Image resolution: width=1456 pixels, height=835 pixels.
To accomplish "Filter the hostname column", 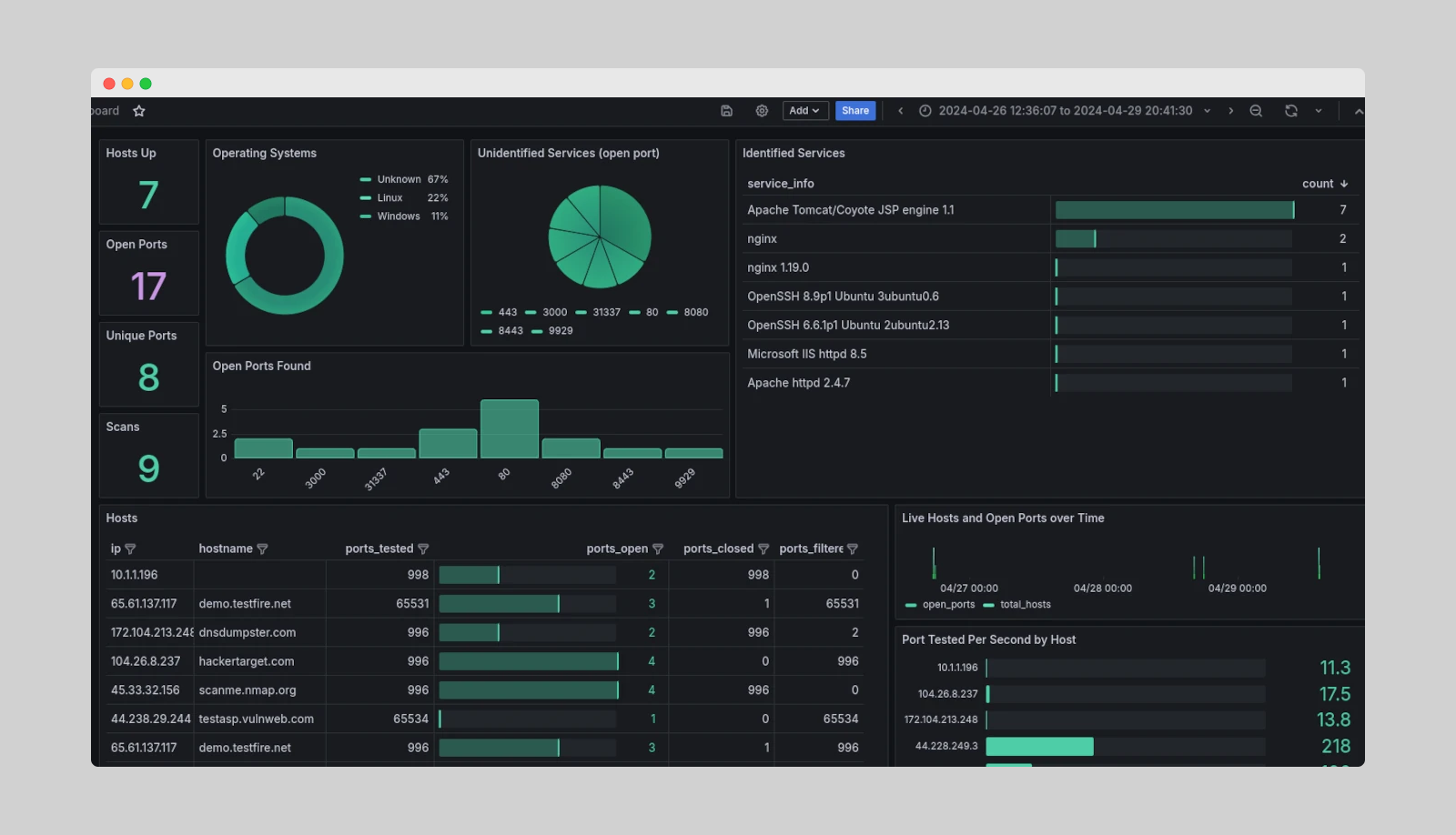I will click(262, 549).
